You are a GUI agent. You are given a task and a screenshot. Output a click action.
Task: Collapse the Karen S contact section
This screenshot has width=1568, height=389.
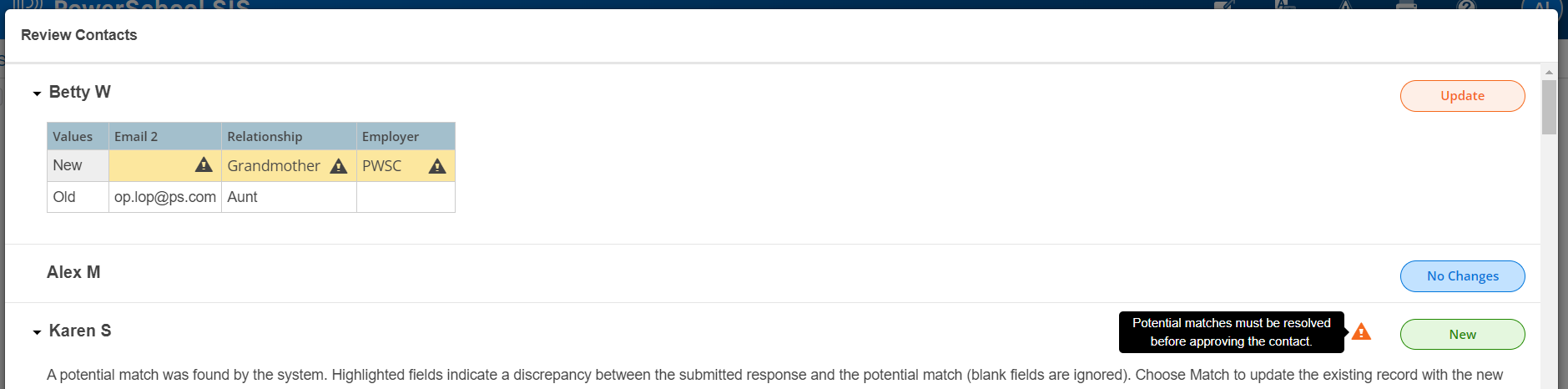tap(37, 332)
